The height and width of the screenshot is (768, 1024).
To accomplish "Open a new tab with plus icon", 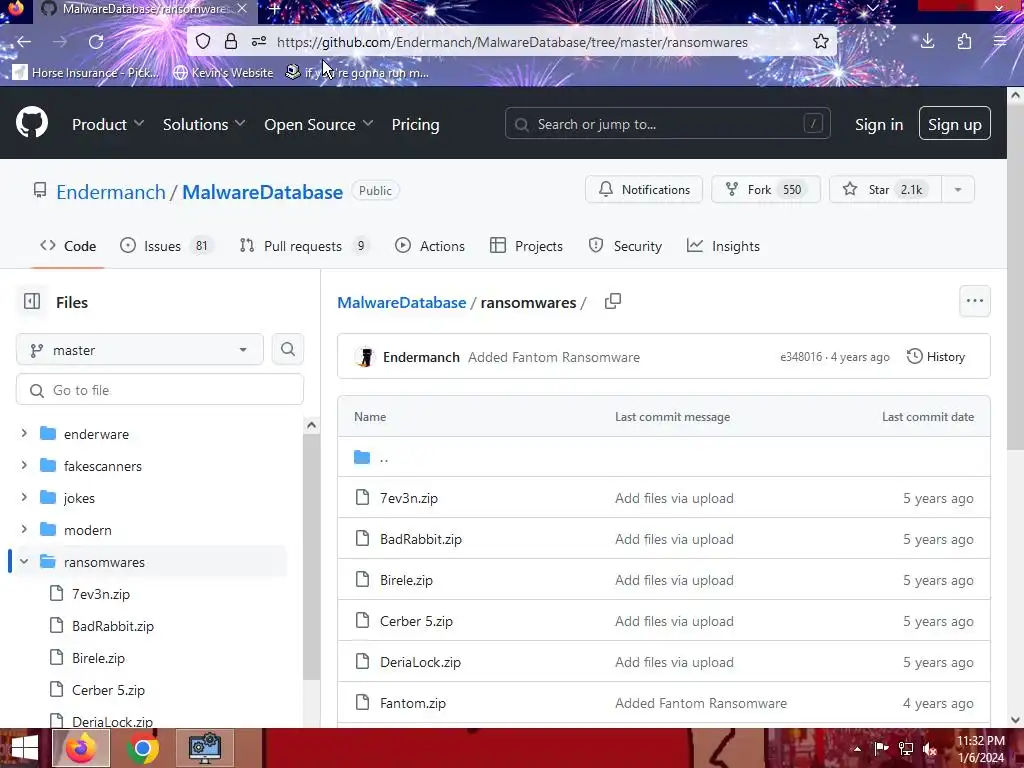I will tap(275, 9).
